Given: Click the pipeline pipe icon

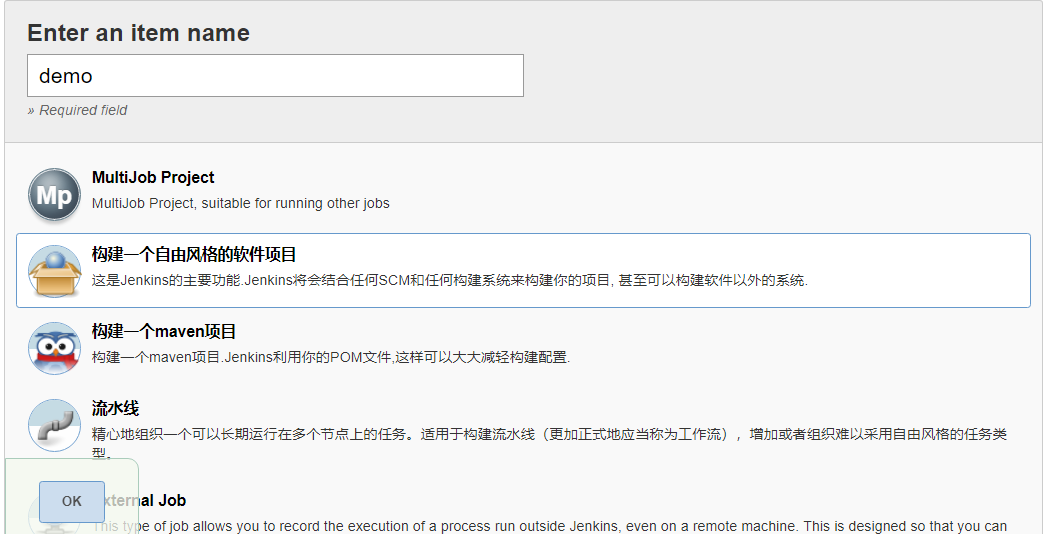Looking at the screenshot, I should pos(55,425).
